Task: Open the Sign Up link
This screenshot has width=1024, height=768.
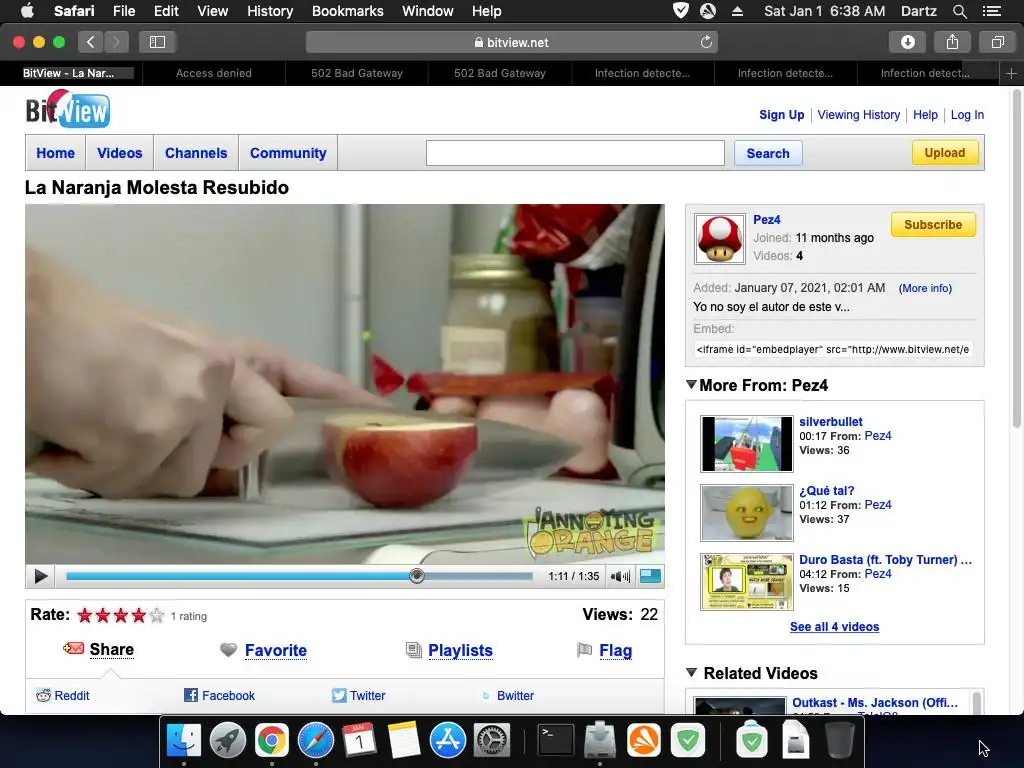Action: (x=782, y=115)
